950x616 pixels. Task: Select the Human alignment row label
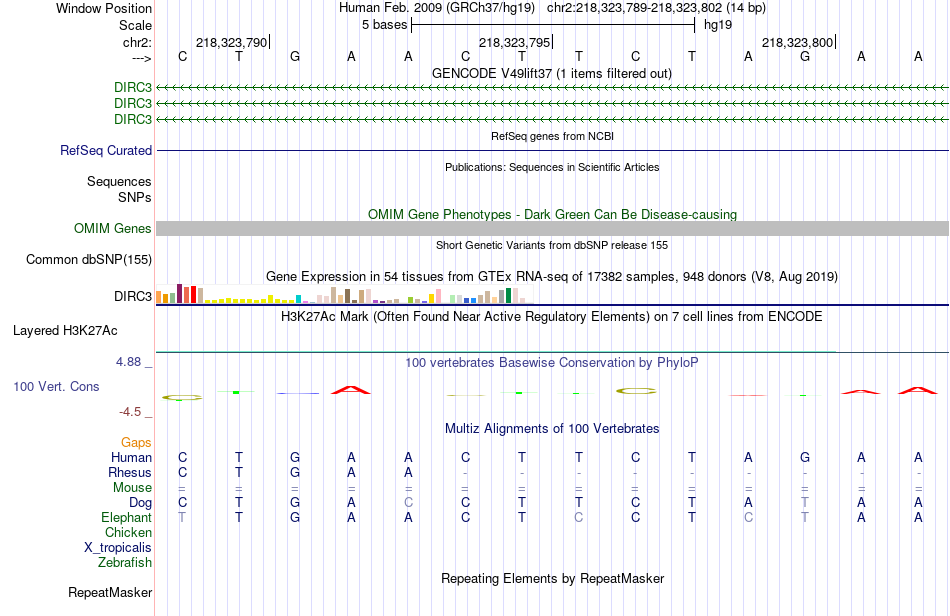[131, 457]
